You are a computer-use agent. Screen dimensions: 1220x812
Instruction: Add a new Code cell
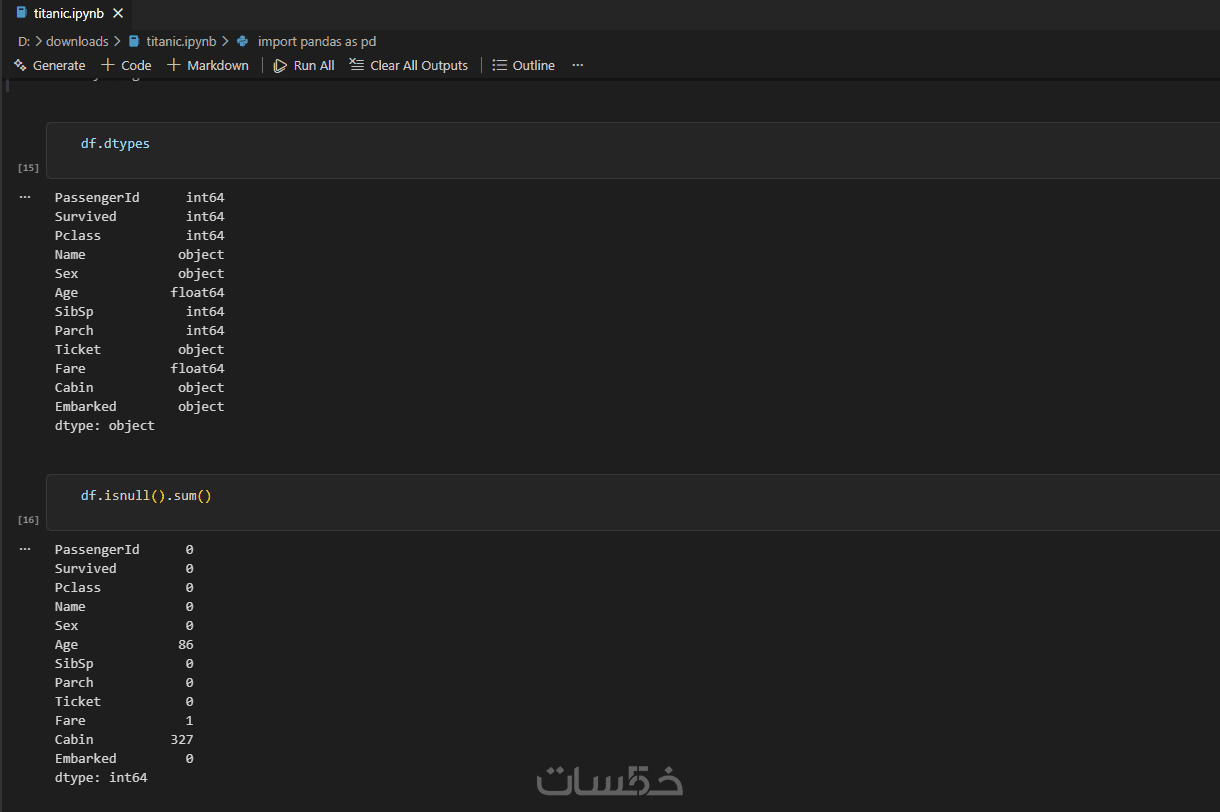[126, 65]
